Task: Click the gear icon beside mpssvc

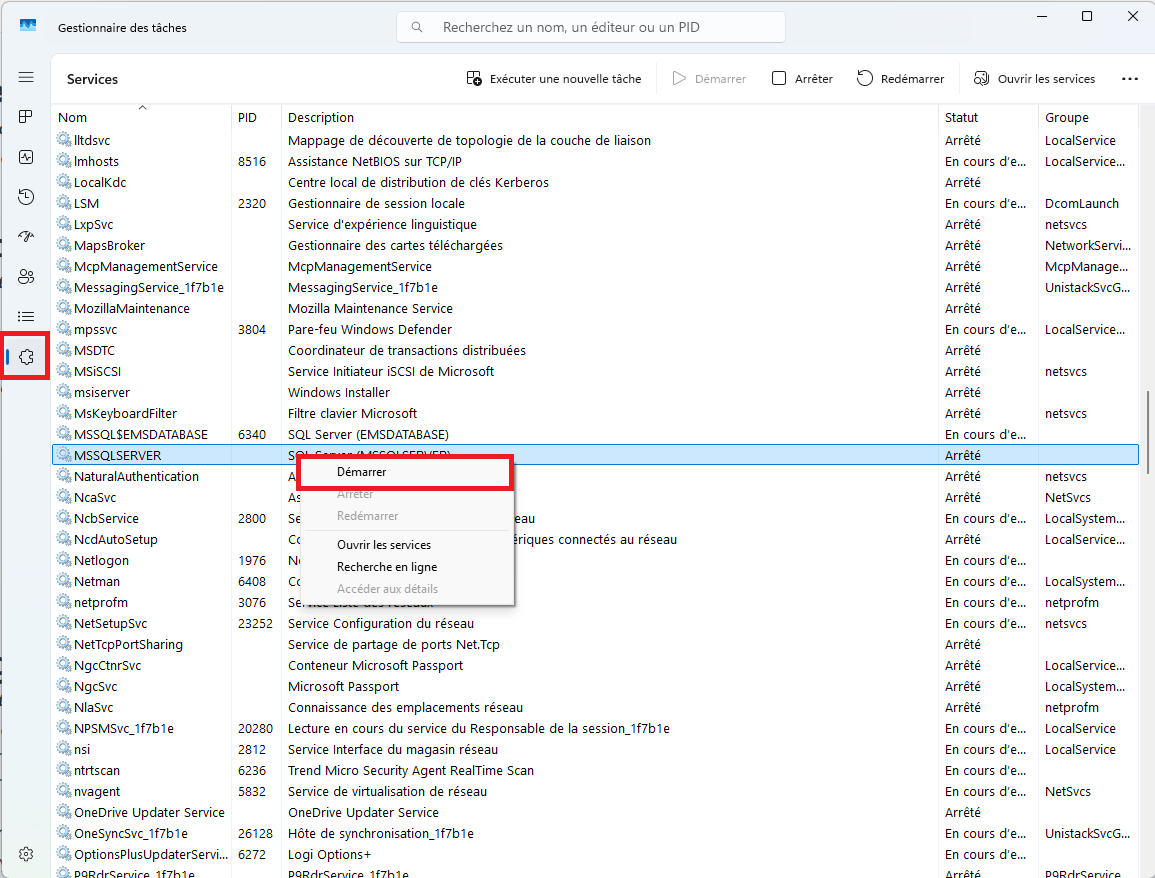Action: point(64,329)
